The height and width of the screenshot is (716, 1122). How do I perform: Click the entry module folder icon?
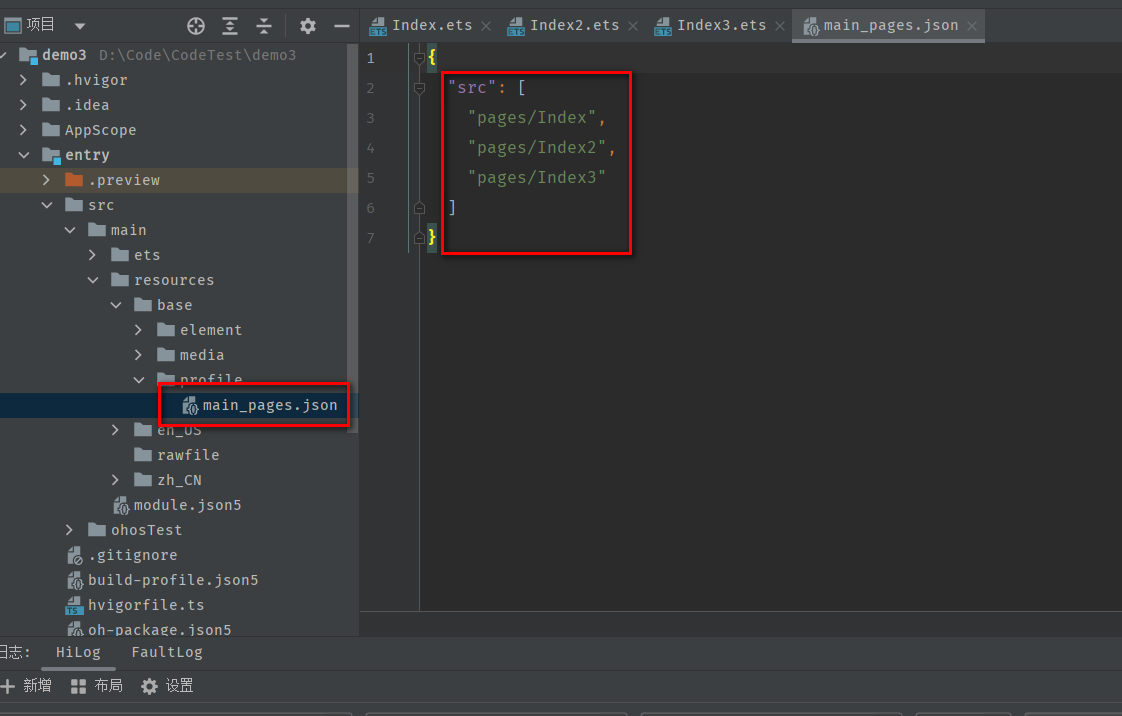[x=52, y=155]
